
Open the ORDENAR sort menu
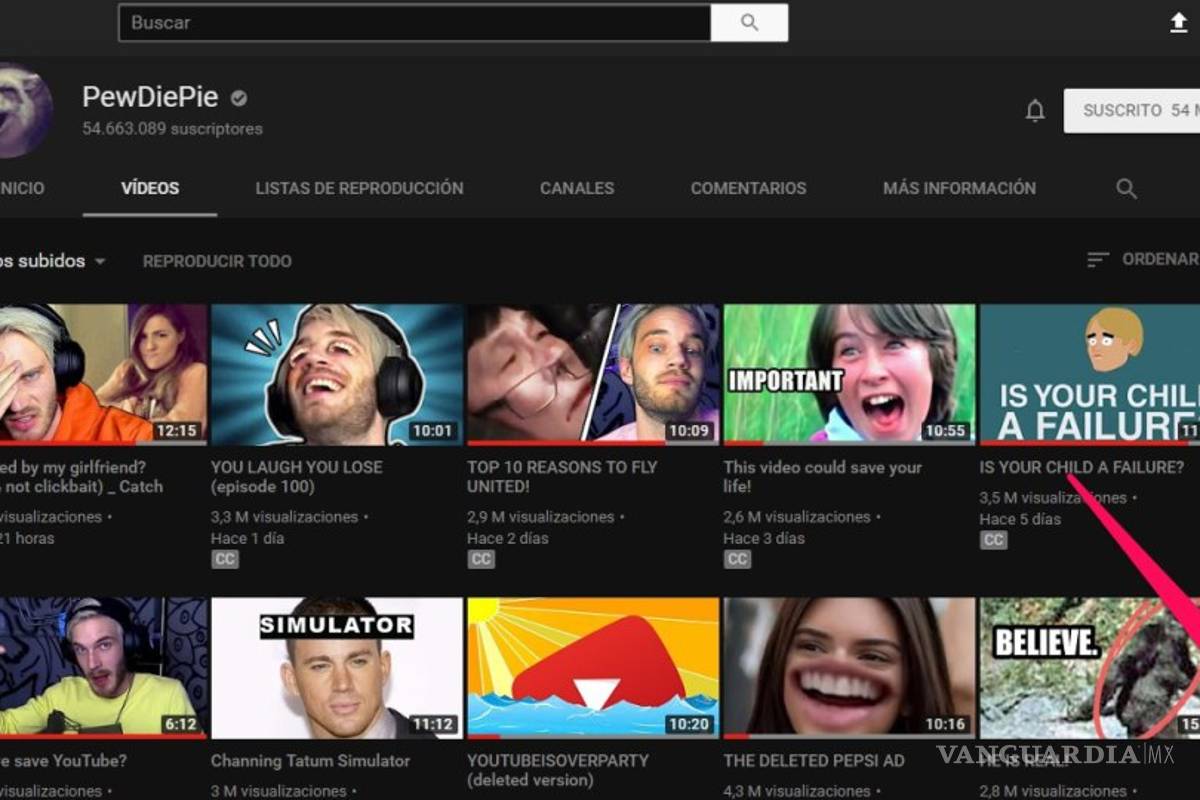point(1142,260)
